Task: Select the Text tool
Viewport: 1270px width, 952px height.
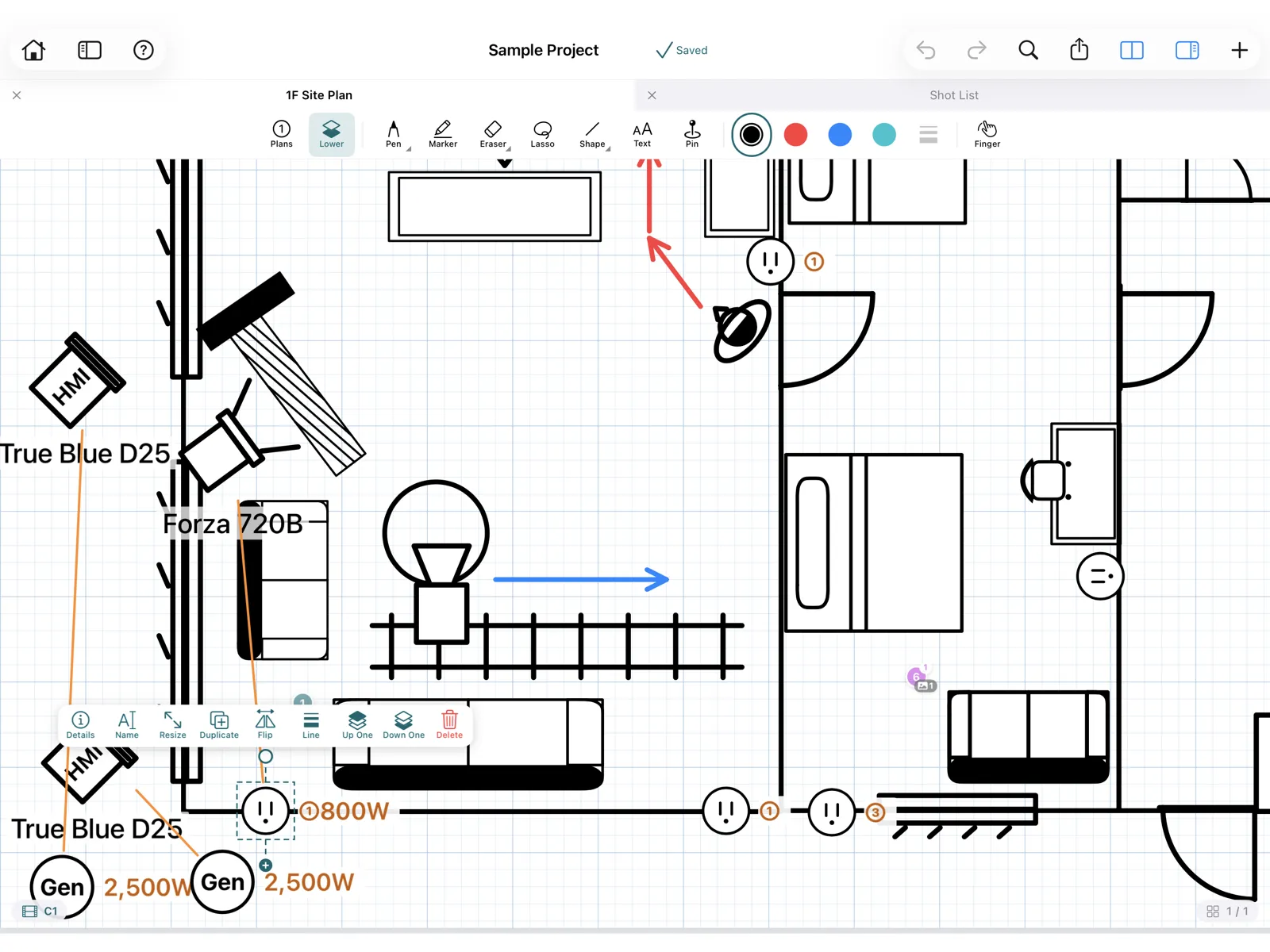Action: point(642,134)
